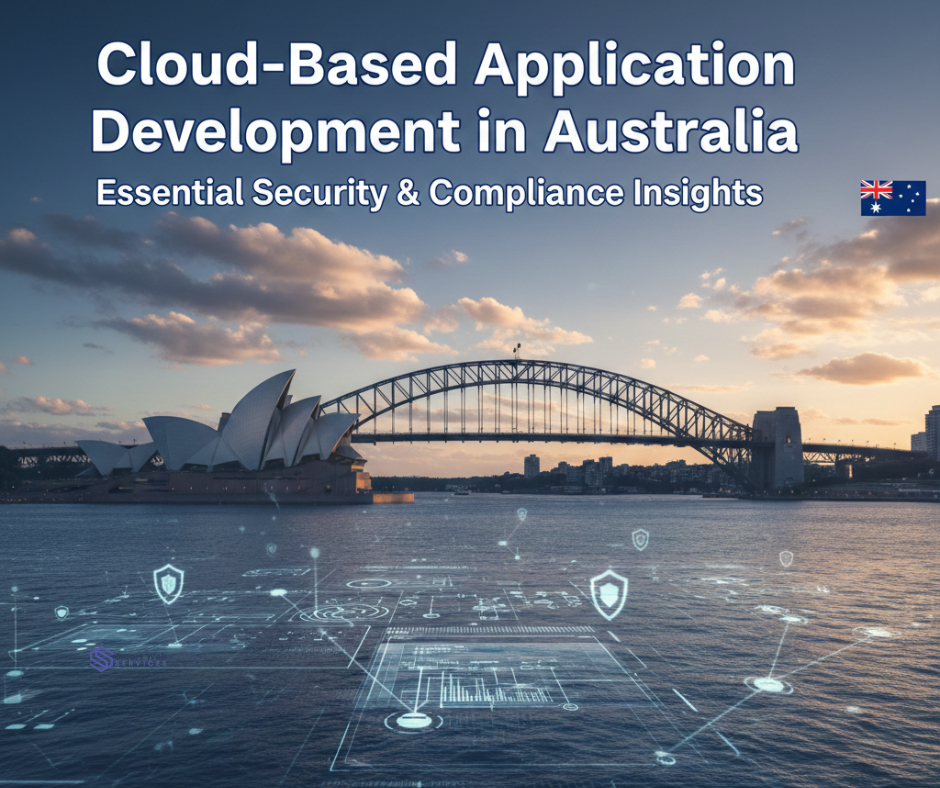
Task: Click the large left shield icon
Action: [x=168, y=583]
